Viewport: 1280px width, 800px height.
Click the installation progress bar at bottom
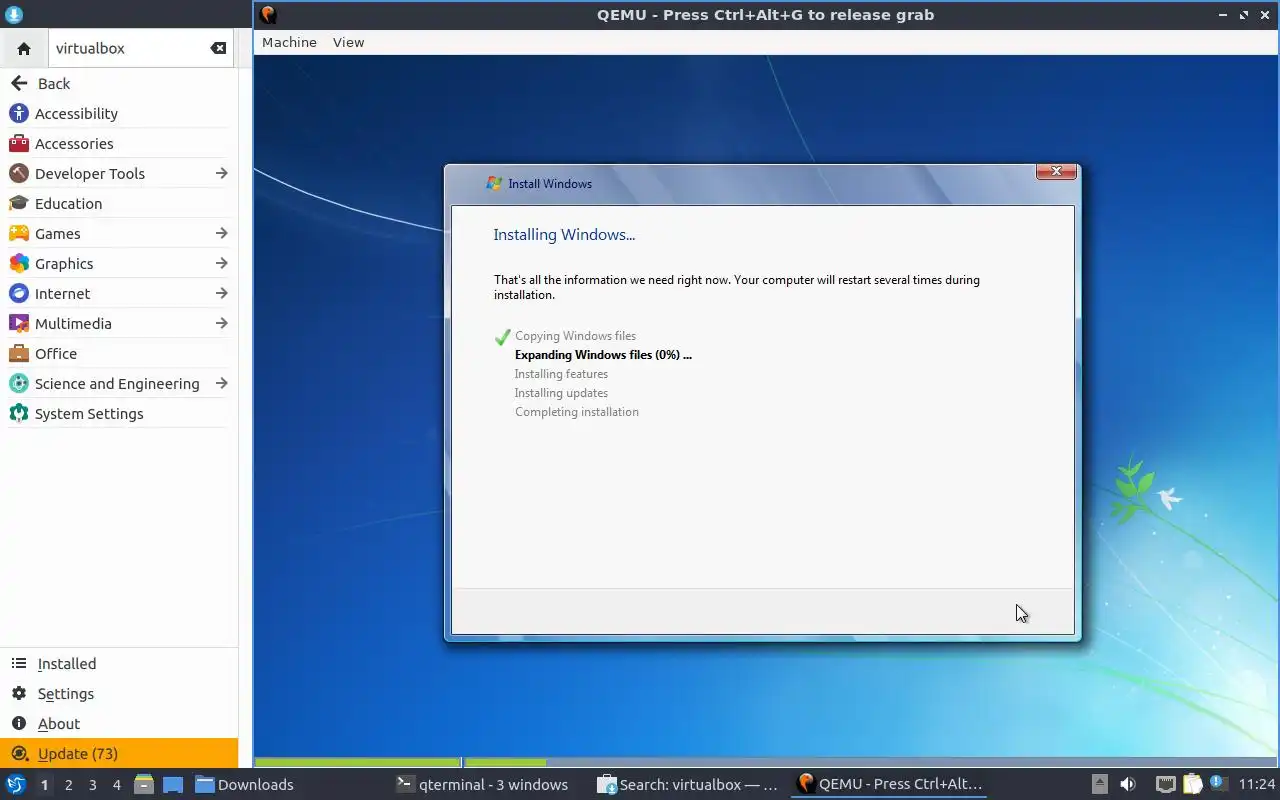pyautogui.click(x=765, y=763)
